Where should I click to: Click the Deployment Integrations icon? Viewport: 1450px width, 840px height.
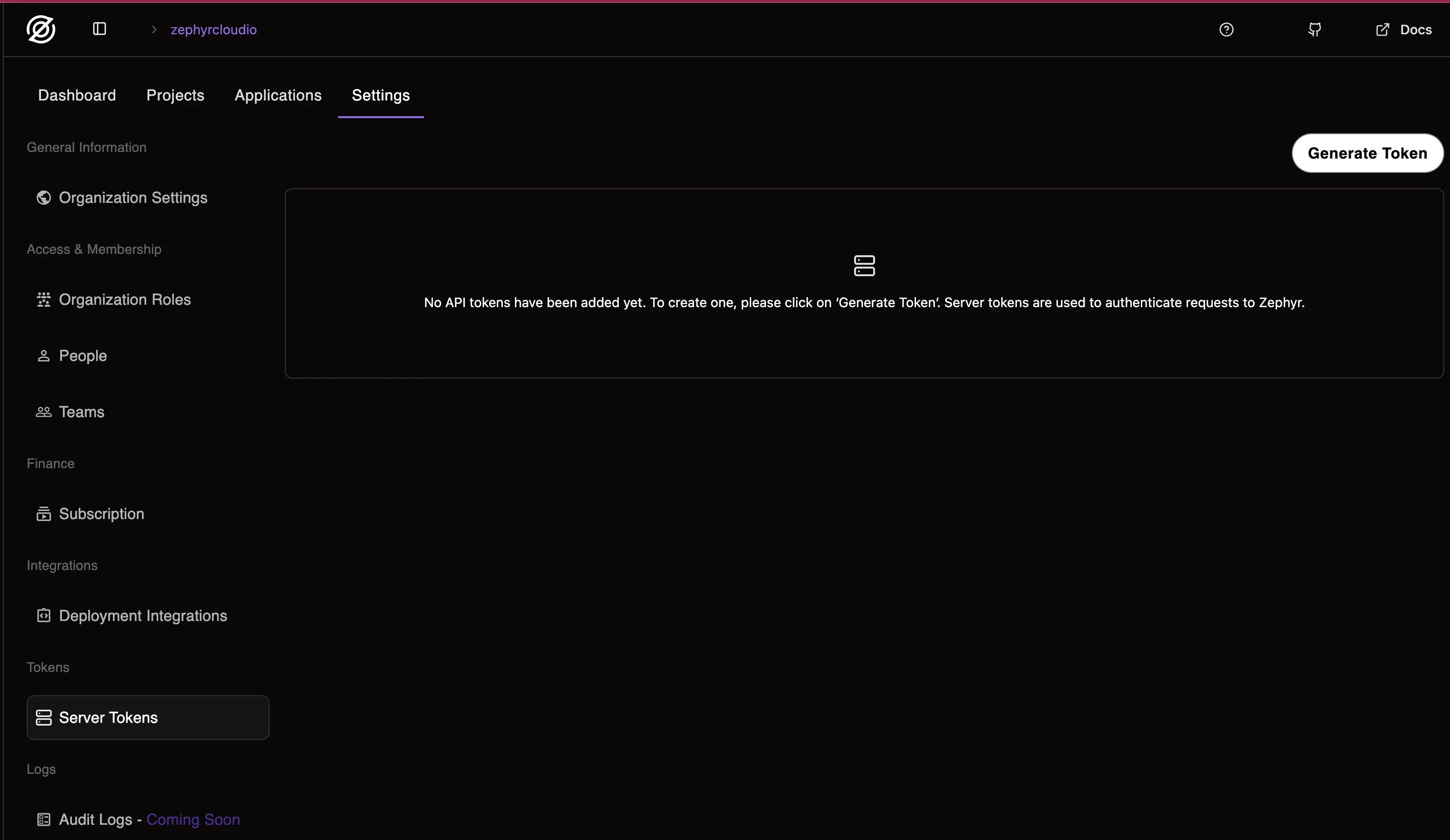(x=43, y=616)
